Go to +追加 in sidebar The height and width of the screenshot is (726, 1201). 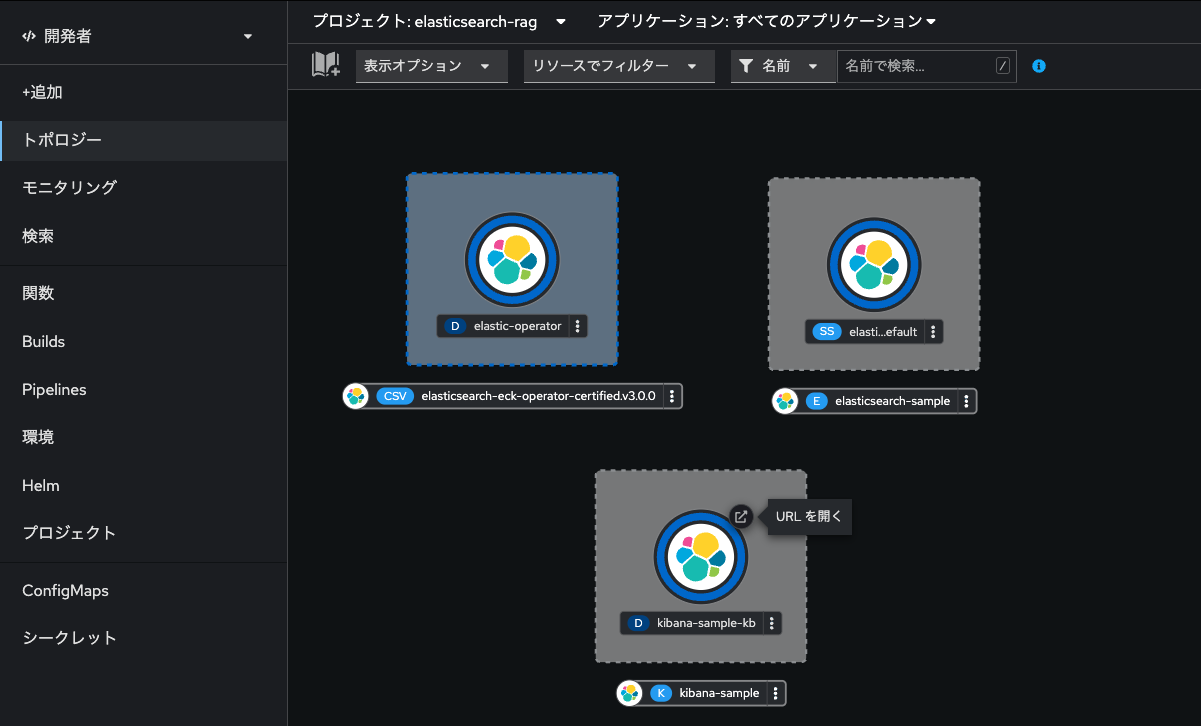click(143, 92)
